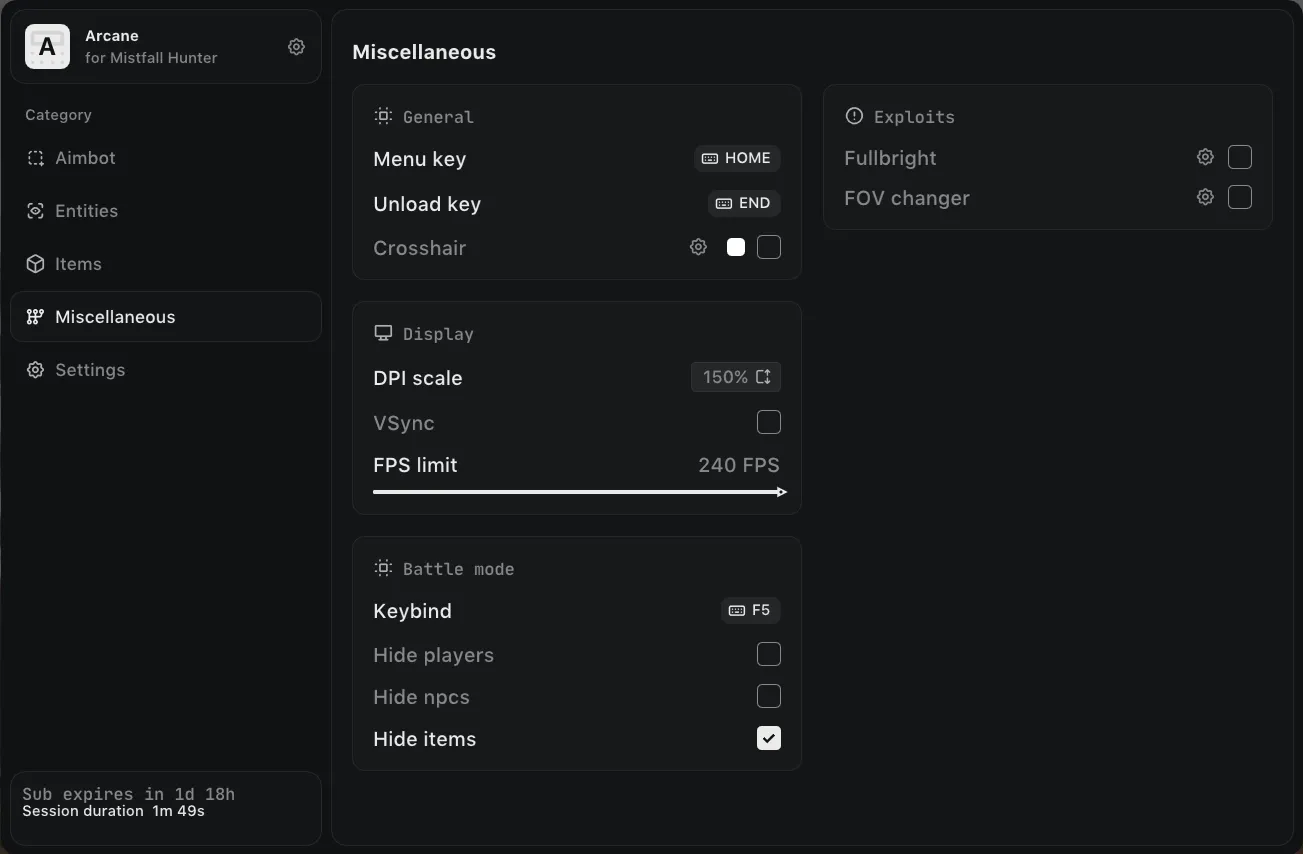Click the Settings gear icon in sidebar
The width and height of the screenshot is (1303, 854).
pos(36,370)
